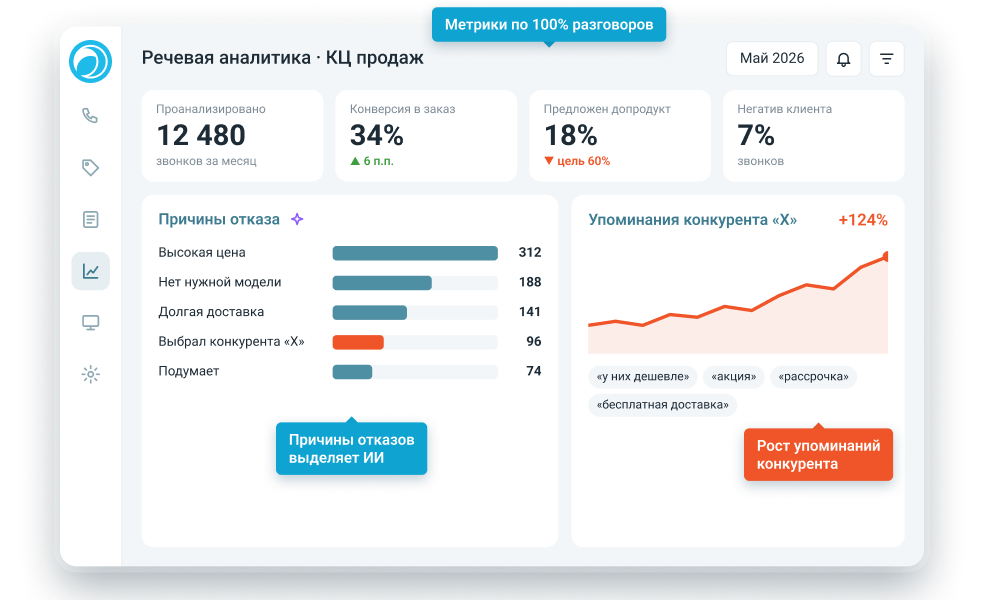Image resolution: width=984 pixels, height=600 pixels.
Task: Click the Долгая доставка label
Action: coord(211,312)
